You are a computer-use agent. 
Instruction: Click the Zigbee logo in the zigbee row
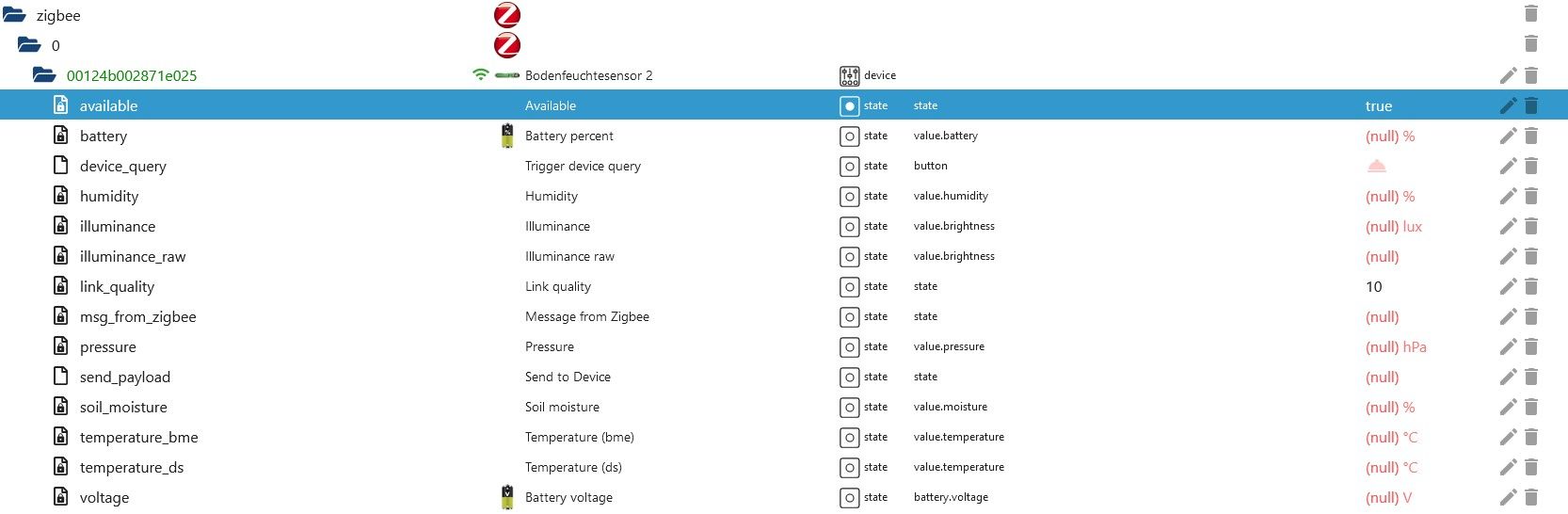pos(507,15)
